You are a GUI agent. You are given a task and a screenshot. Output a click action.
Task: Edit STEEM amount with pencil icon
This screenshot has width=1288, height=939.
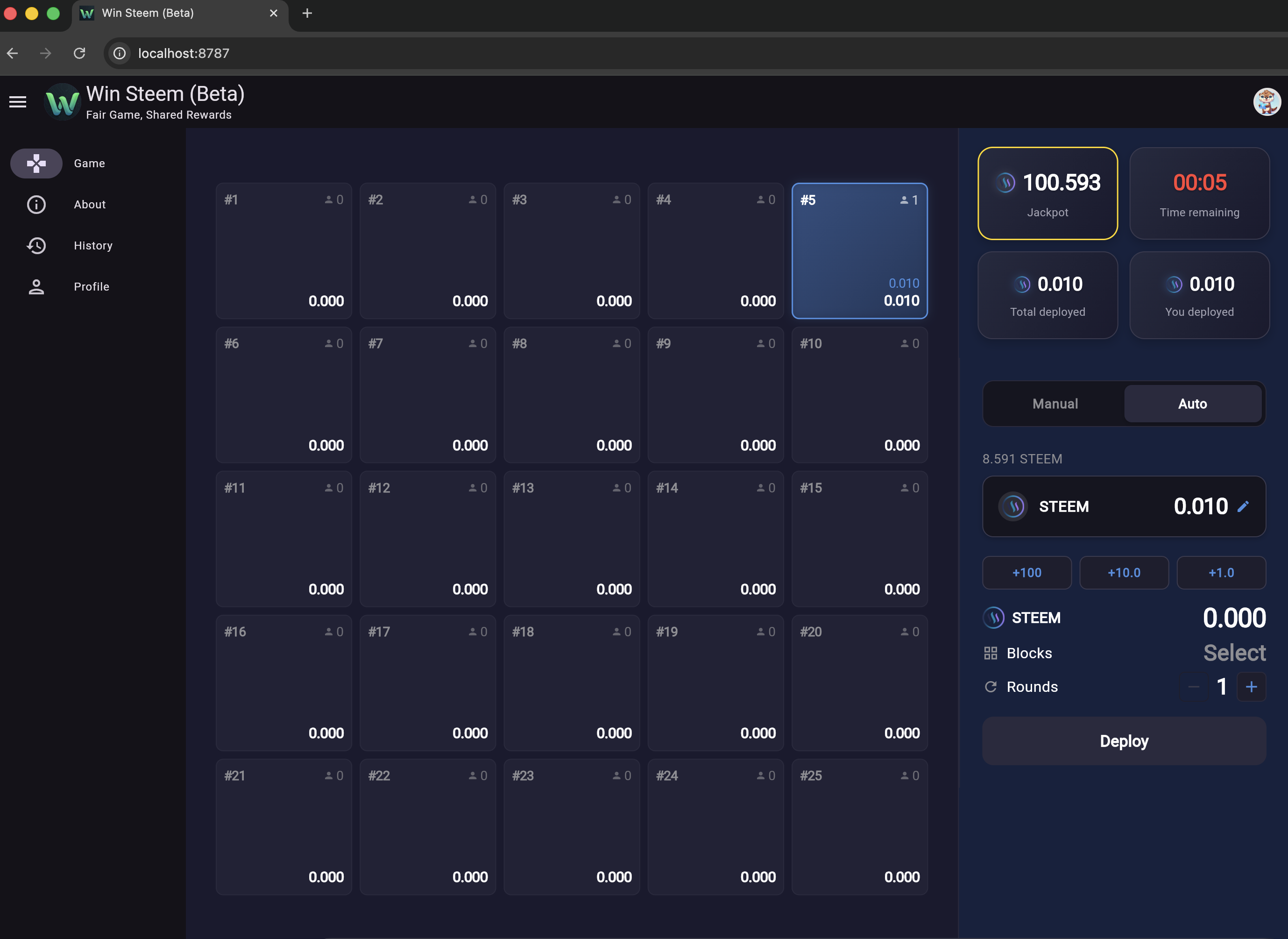[x=1243, y=506]
